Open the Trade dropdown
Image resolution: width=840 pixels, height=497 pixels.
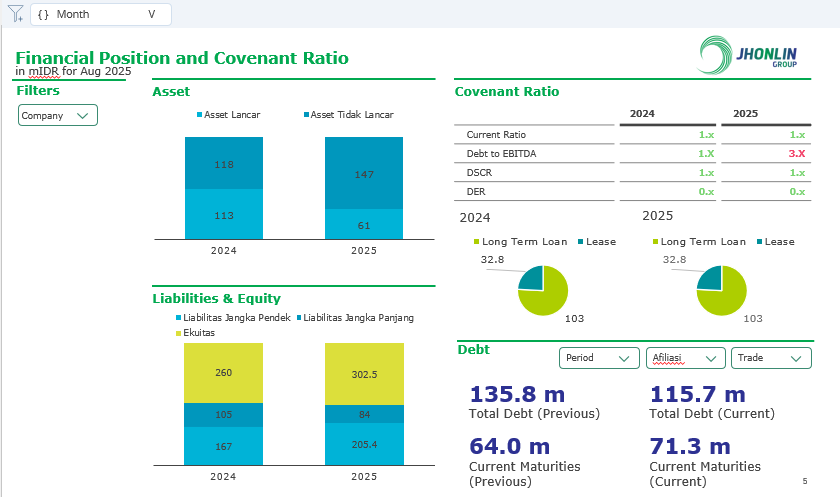[x=771, y=358]
